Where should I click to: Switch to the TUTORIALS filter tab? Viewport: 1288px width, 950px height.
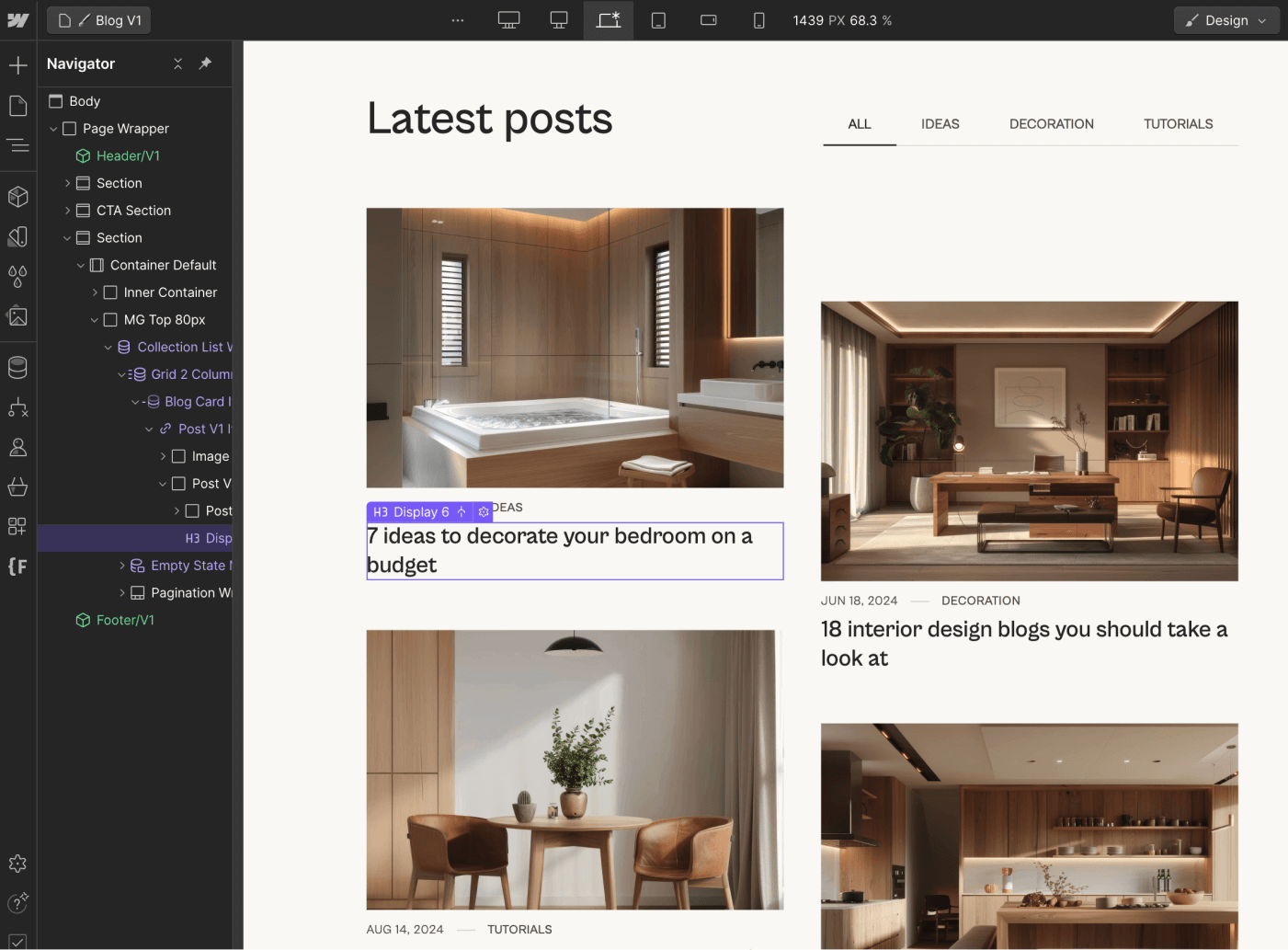1178,123
